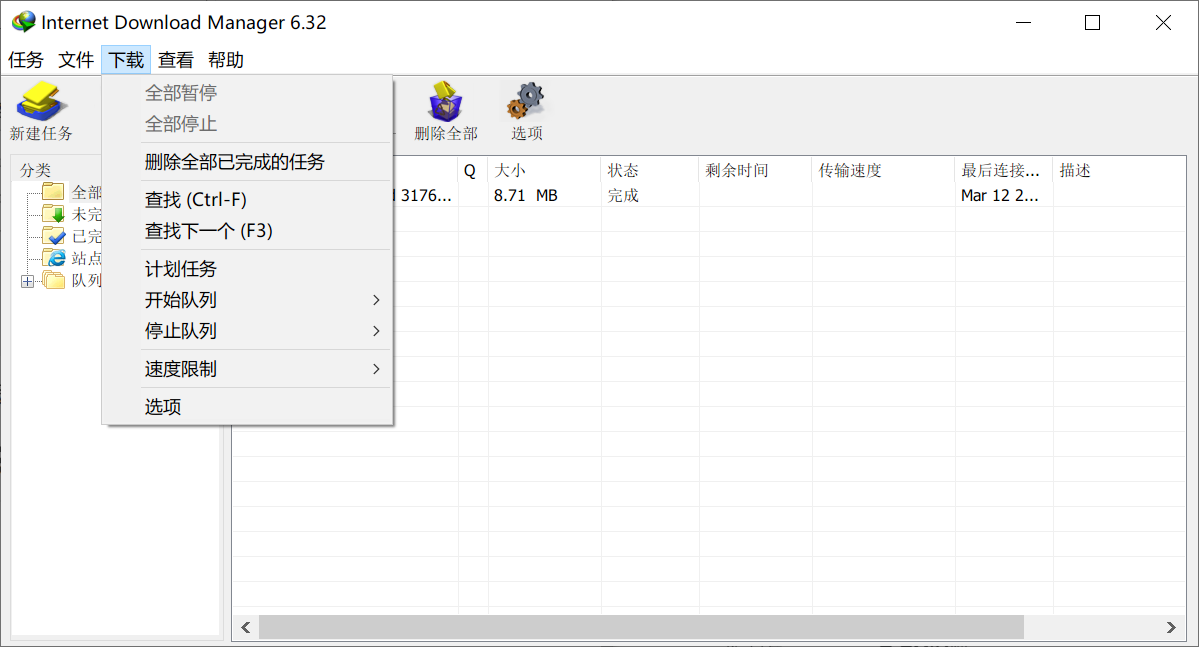Click the horizontal scrollbar right arrow
The image size is (1199, 647).
tap(1171, 628)
